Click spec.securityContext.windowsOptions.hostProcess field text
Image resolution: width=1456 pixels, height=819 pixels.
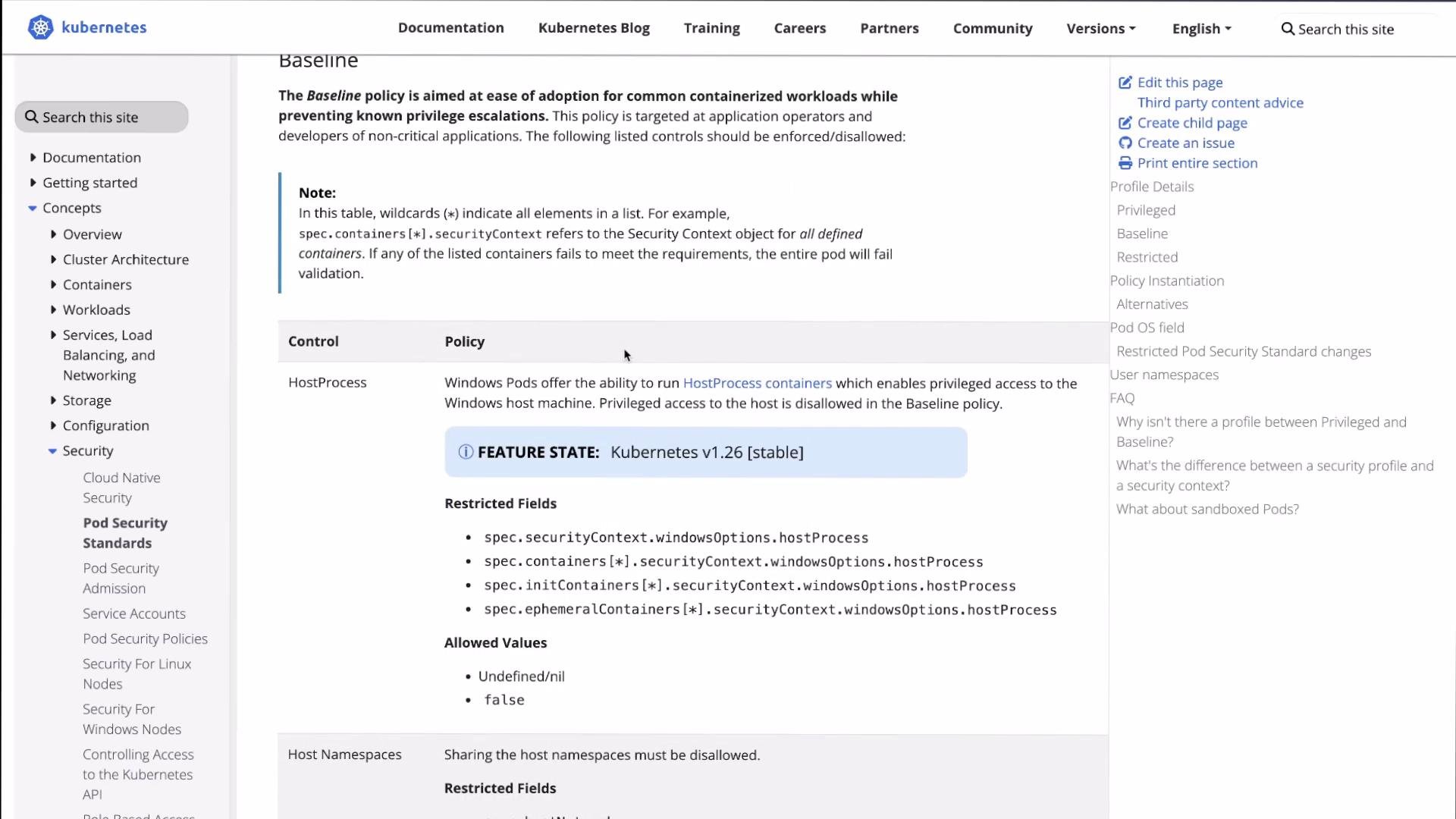(676, 538)
